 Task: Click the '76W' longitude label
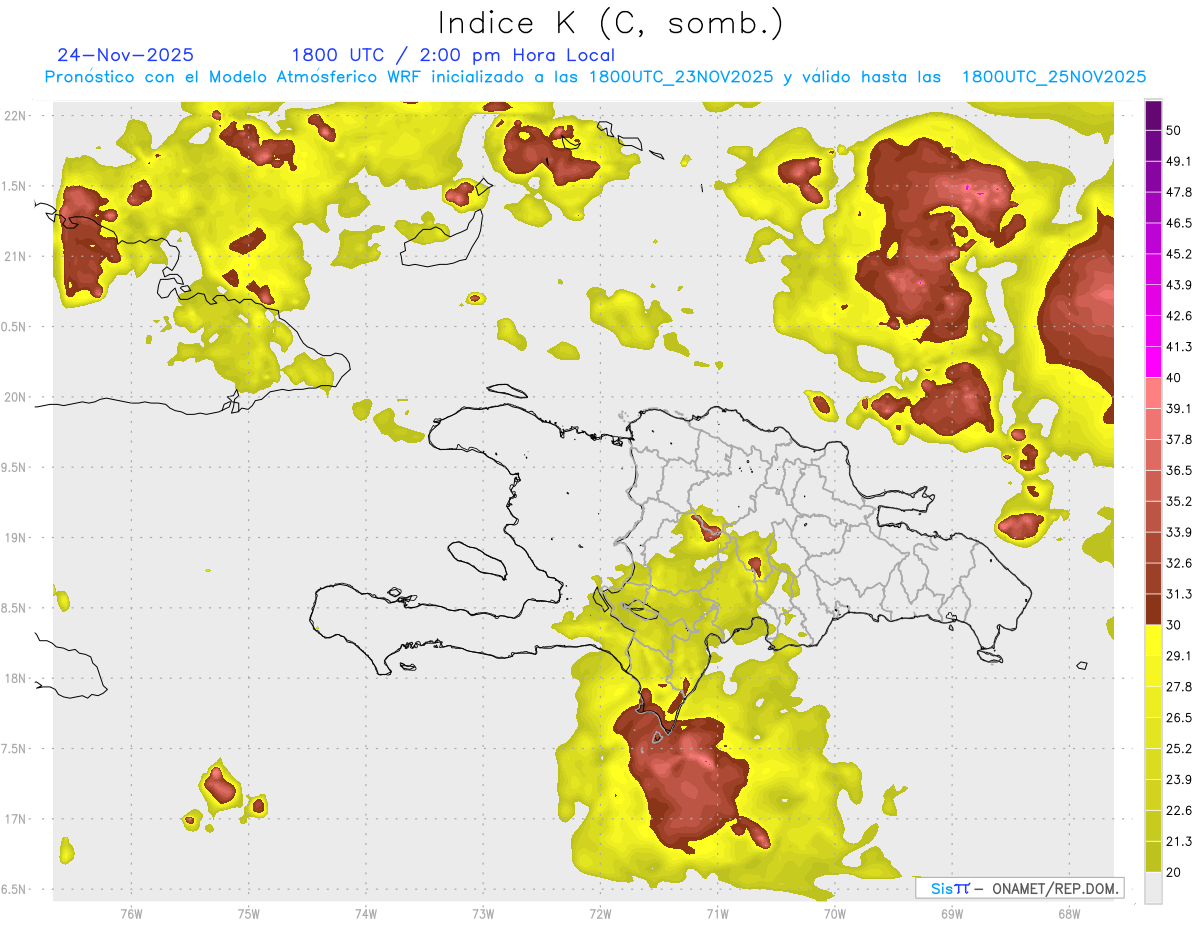coord(131,913)
